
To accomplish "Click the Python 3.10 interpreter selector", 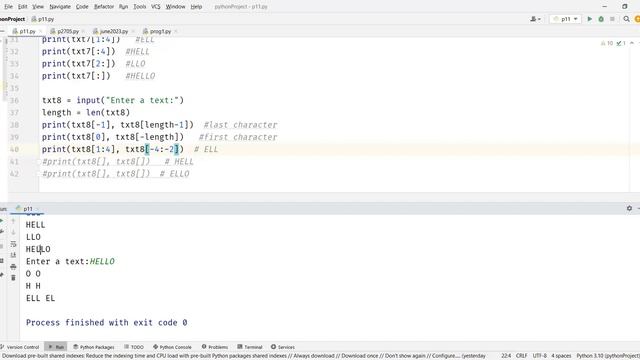I will click(608, 356).
